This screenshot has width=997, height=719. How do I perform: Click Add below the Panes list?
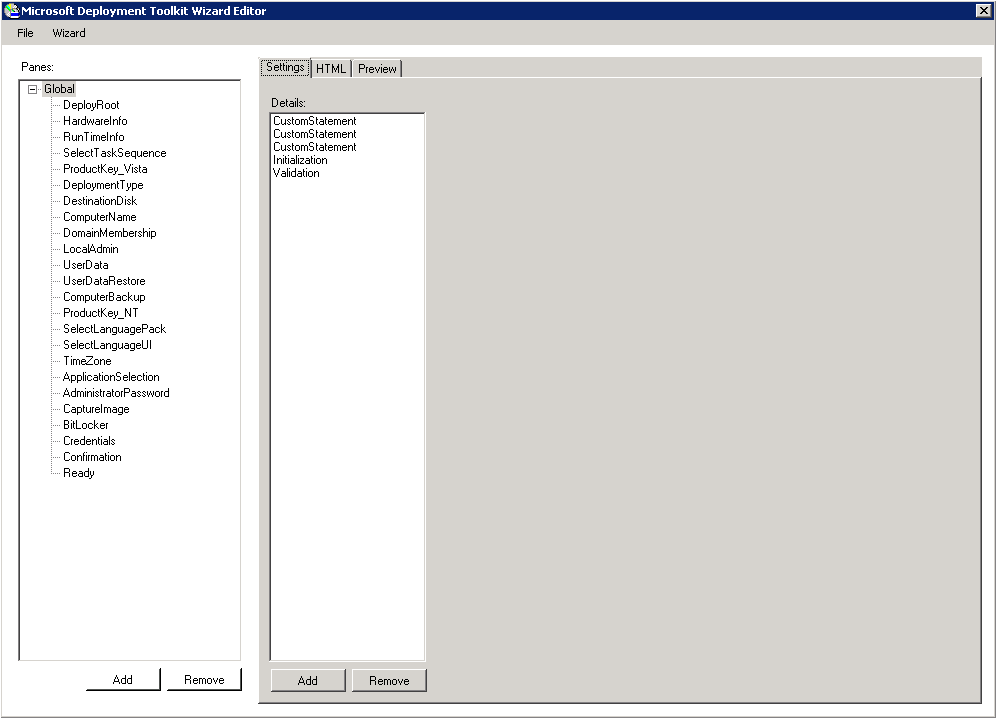tap(123, 679)
